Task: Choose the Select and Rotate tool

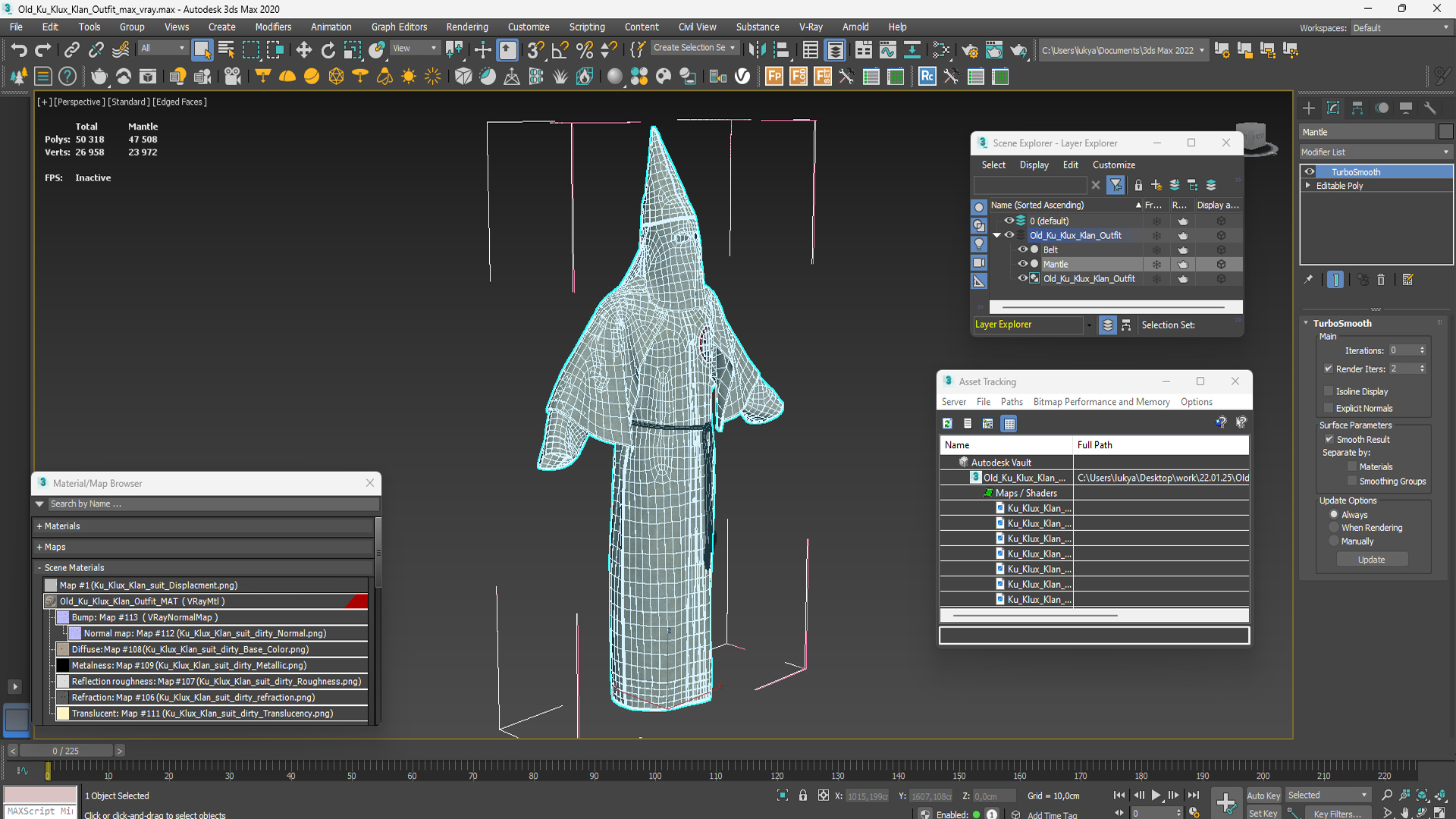Action: tap(328, 50)
